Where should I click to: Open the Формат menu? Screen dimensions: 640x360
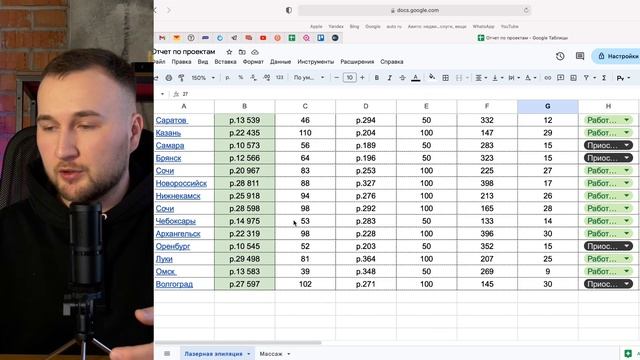253,62
